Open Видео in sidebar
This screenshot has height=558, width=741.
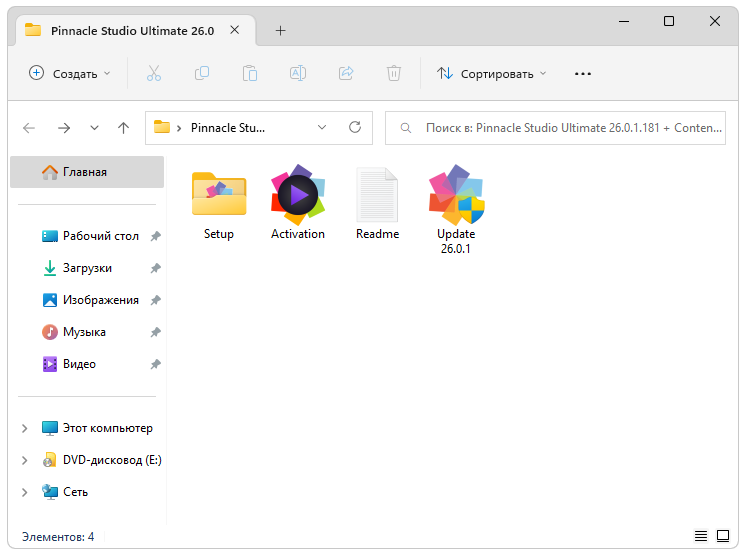[69, 364]
